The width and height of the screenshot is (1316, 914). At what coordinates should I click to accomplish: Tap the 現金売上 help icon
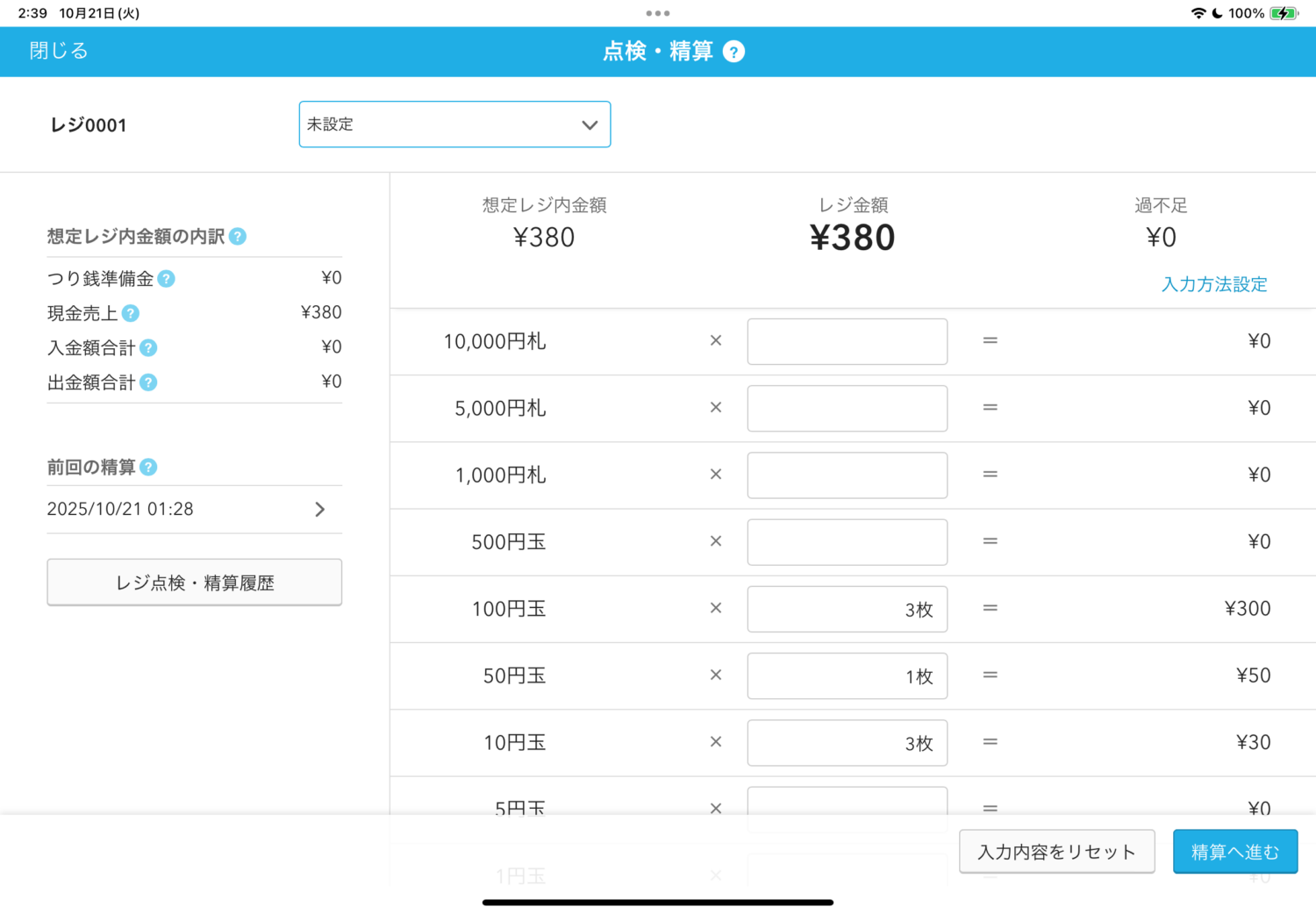pyautogui.click(x=131, y=313)
